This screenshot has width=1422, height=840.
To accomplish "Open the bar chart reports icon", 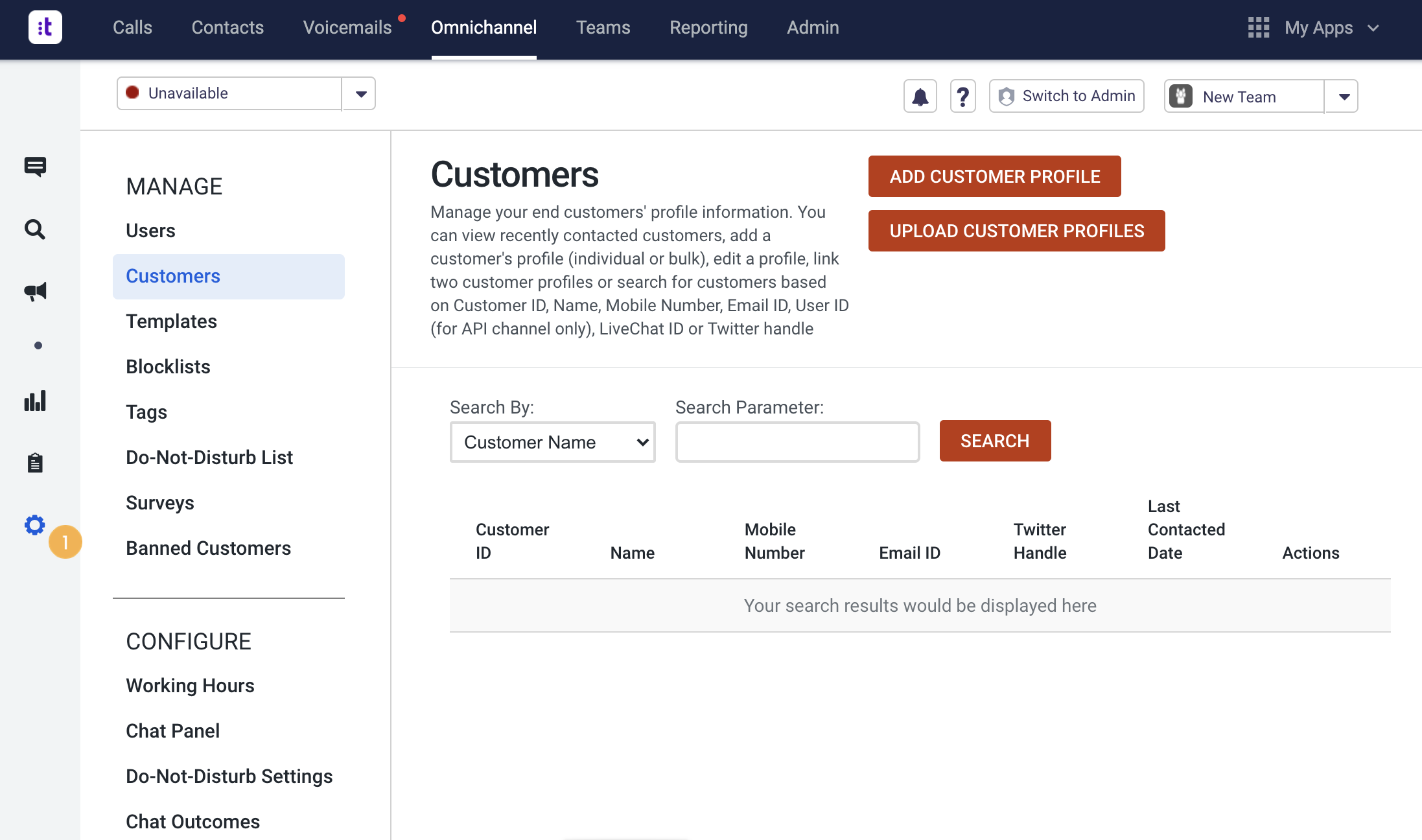I will (35, 401).
